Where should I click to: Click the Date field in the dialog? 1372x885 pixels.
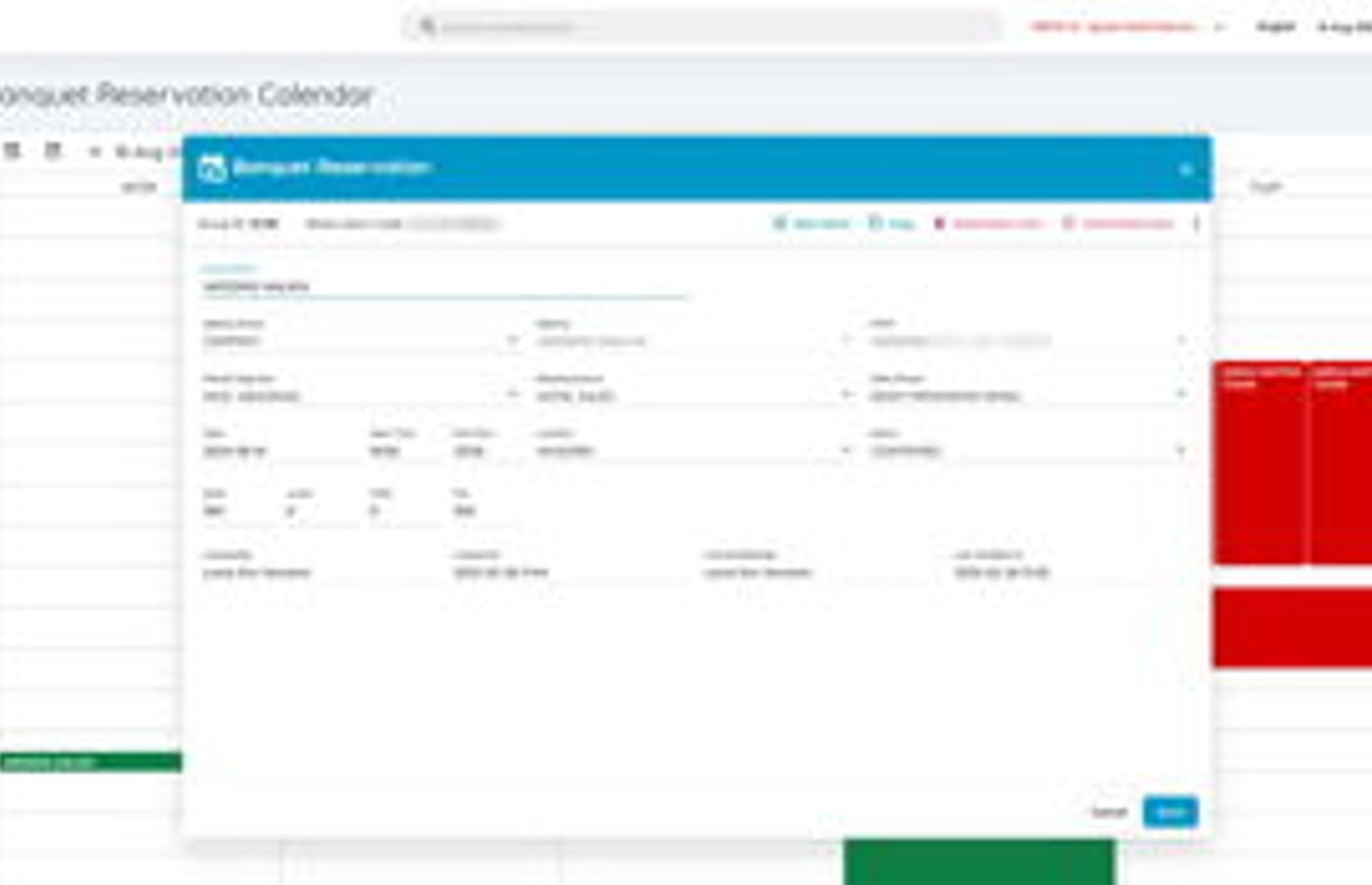pyautogui.click(x=278, y=450)
